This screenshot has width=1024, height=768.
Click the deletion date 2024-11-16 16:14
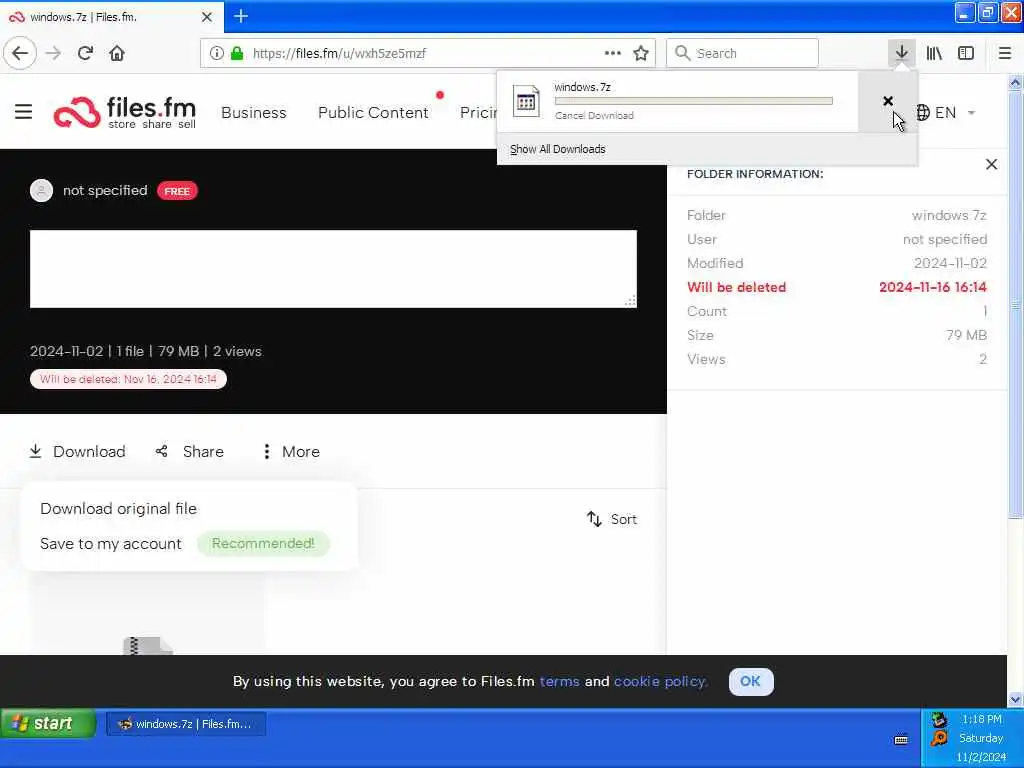(x=933, y=287)
